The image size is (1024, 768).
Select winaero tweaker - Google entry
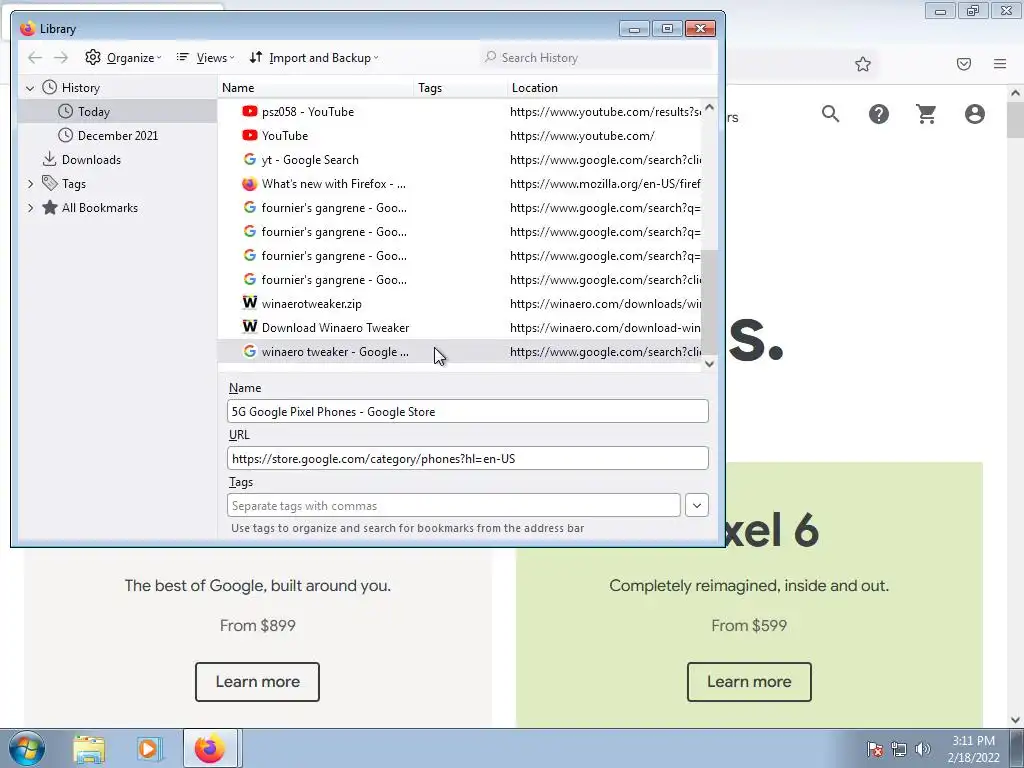pyautogui.click(x=459, y=352)
